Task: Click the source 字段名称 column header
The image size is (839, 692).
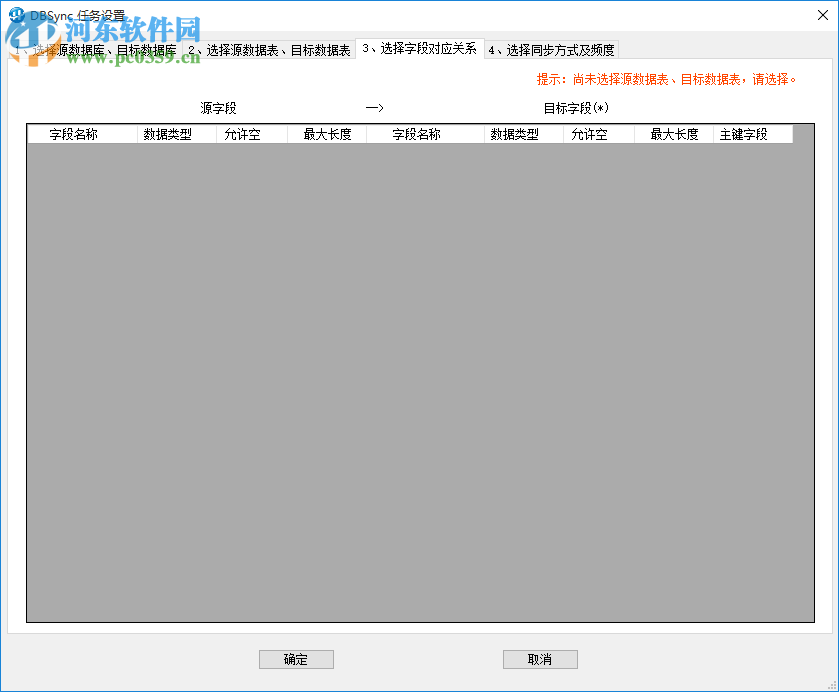Action: tap(81, 133)
